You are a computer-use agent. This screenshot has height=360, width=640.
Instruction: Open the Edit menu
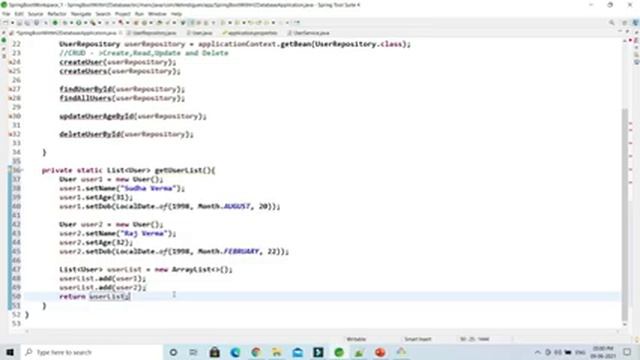(x=19, y=14)
